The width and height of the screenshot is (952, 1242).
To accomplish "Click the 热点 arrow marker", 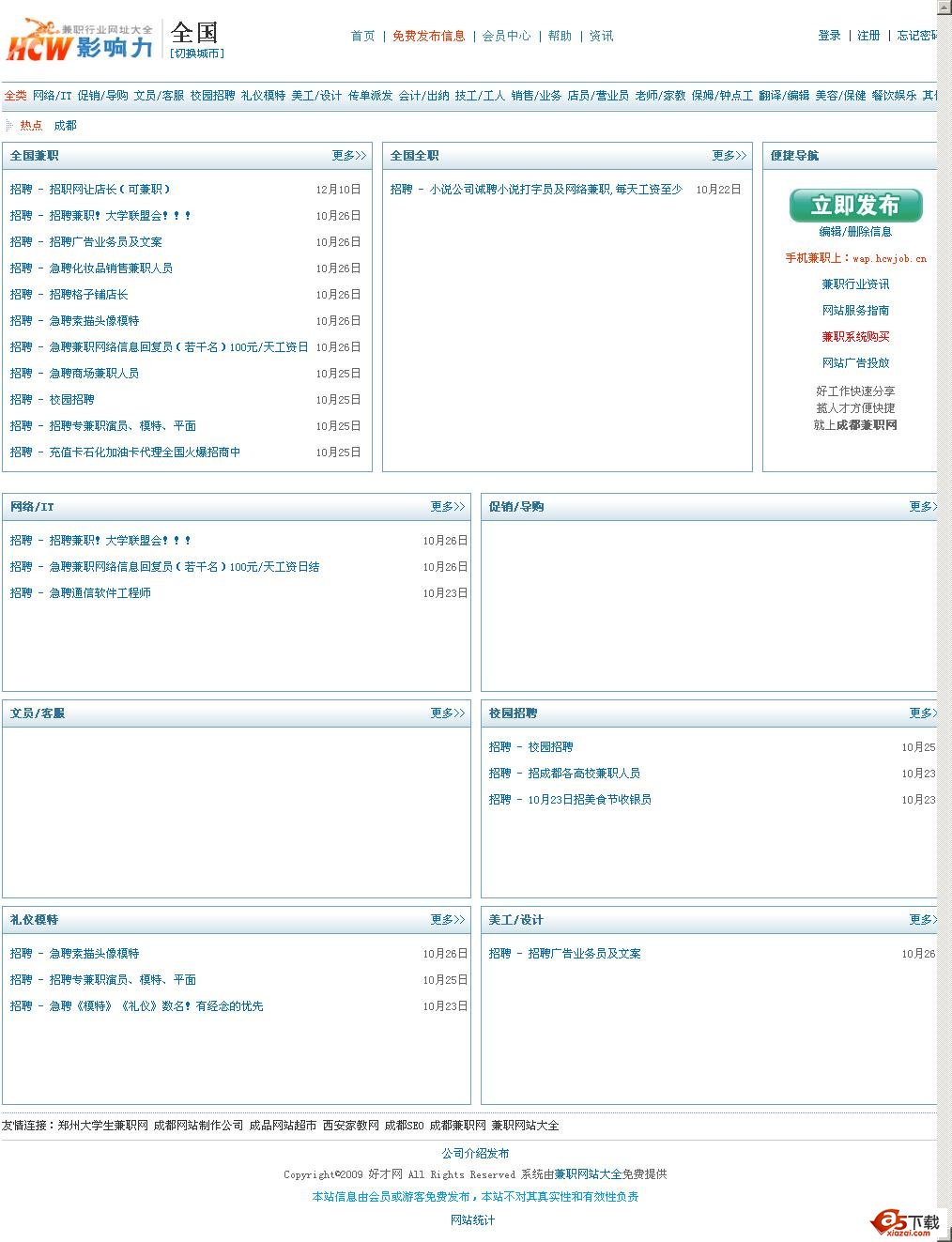I will (x=10, y=124).
